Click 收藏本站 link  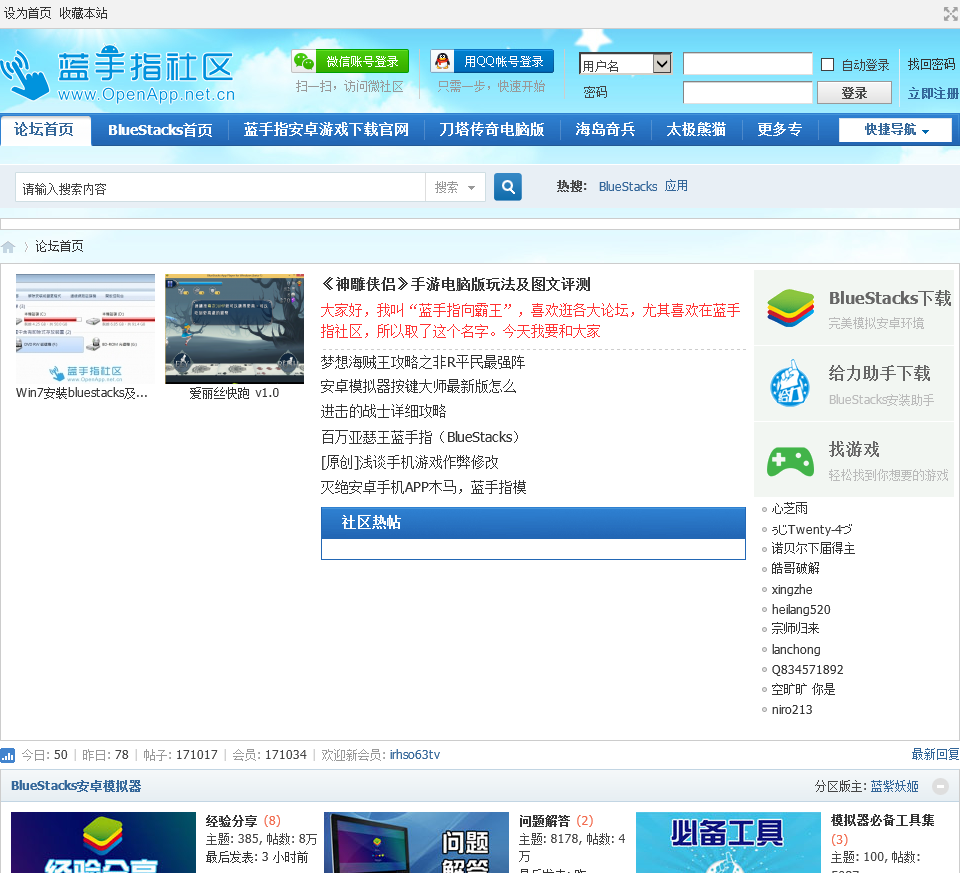click(x=83, y=13)
